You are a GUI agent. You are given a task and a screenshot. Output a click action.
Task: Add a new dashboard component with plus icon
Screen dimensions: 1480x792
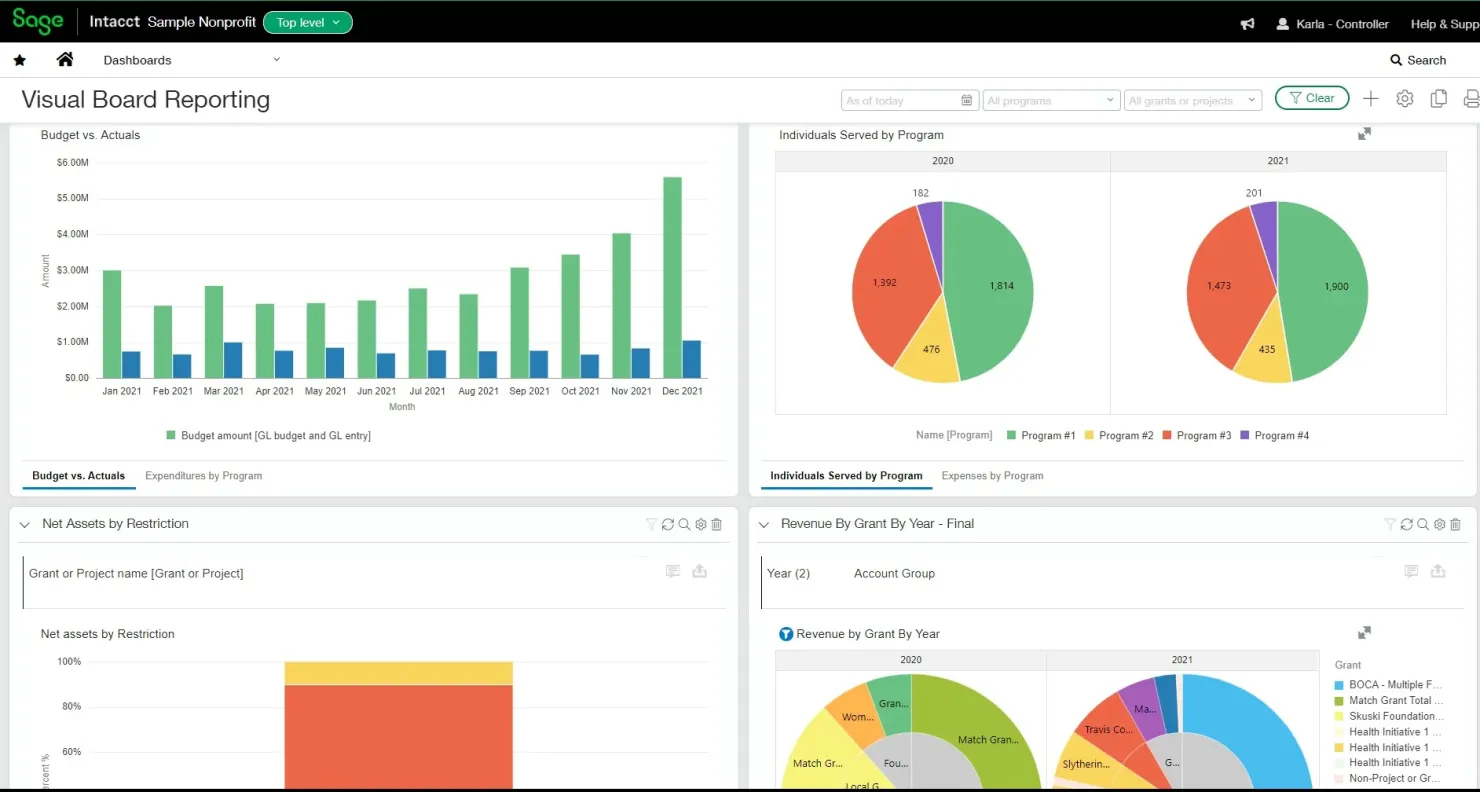(1371, 99)
